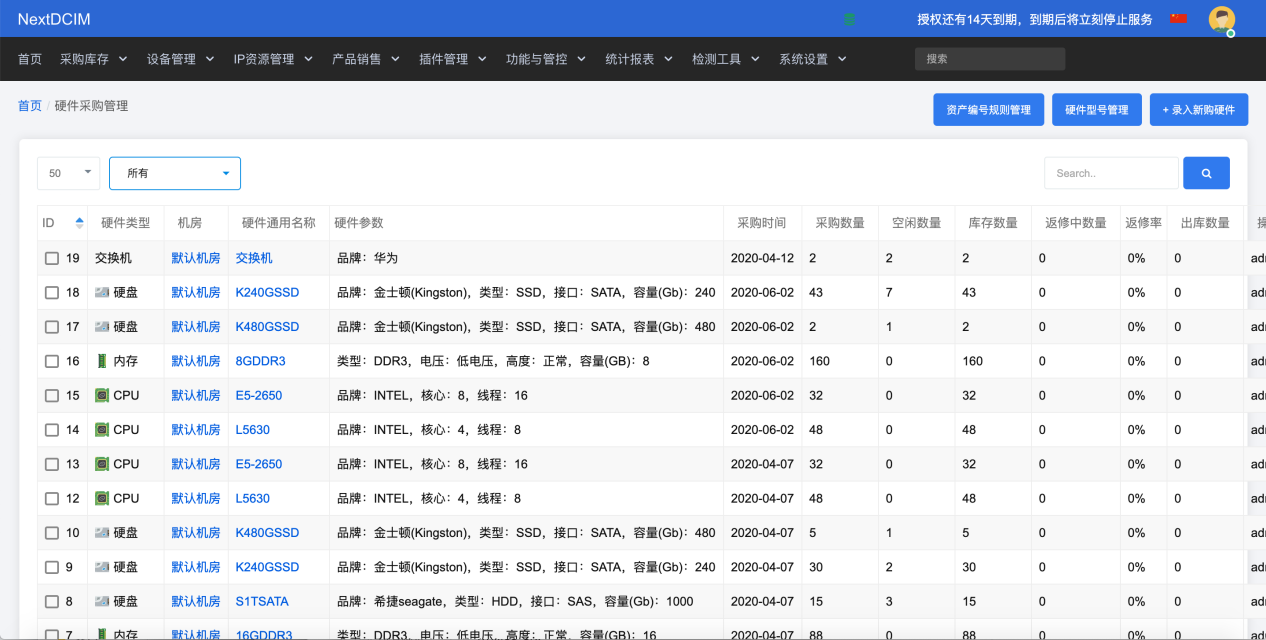Expand the 所有 filter dropdown
This screenshot has height=640, width=1266.
pos(175,173)
